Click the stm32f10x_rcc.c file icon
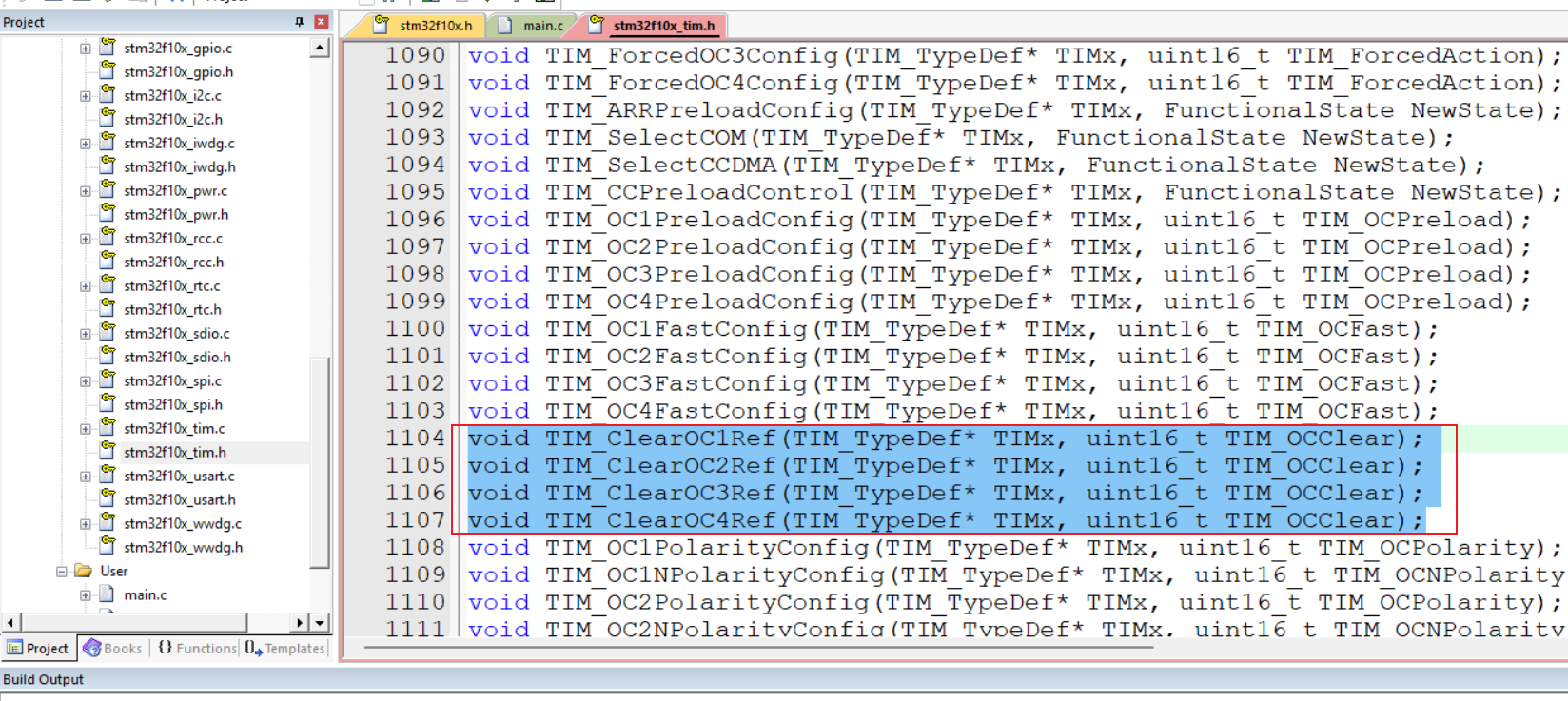The image size is (1568, 701). click(108, 237)
